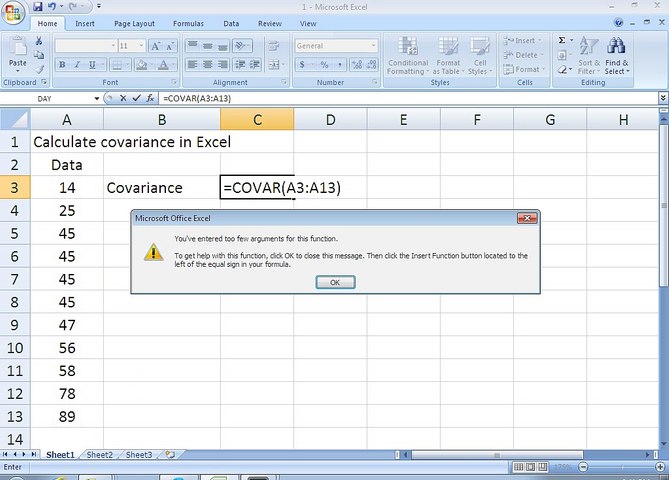Increase the font size with Grow Font
The width and height of the screenshot is (669, 480).
tap(156, 46)
